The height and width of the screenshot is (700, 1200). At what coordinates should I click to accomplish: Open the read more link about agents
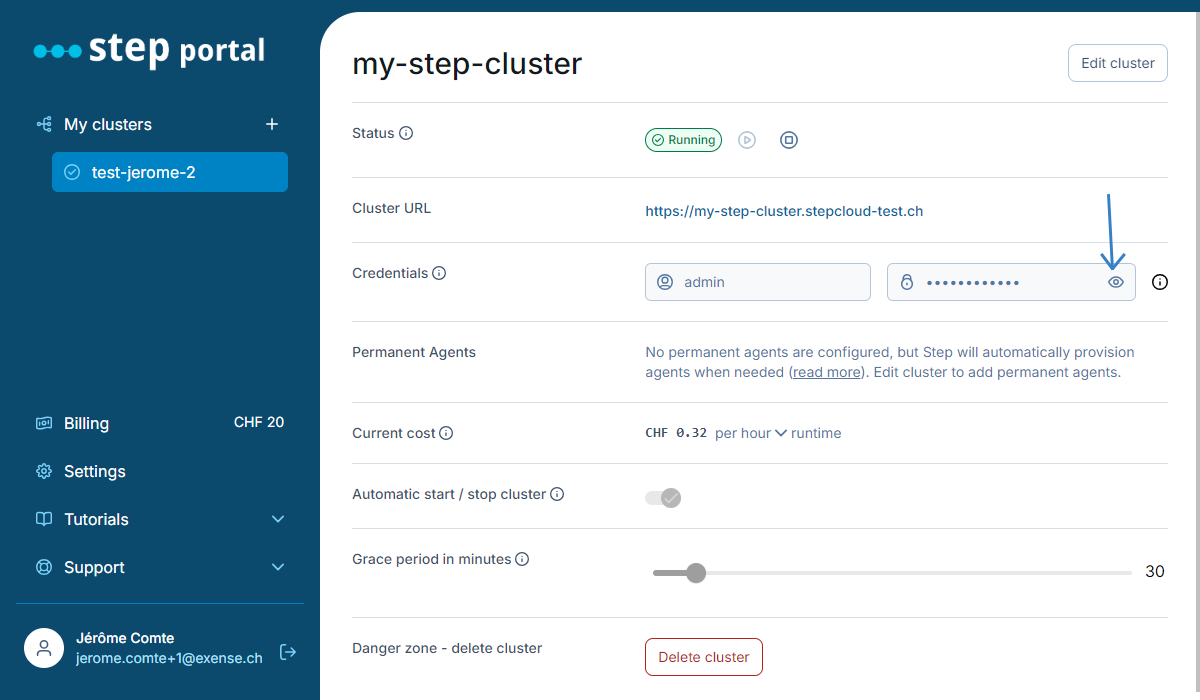(826, 372)
